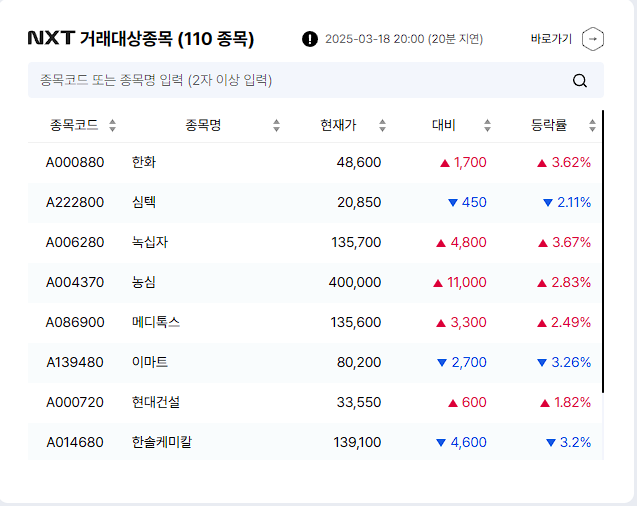Select stock code A014680
The image size is (637, 506).
tap(75, 442)
